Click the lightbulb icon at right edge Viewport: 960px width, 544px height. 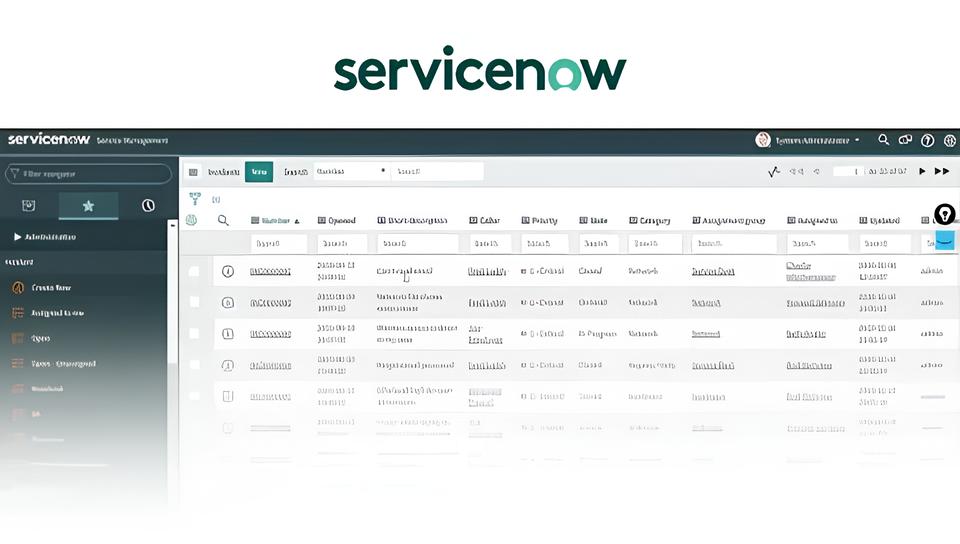[x=945, y=214]
